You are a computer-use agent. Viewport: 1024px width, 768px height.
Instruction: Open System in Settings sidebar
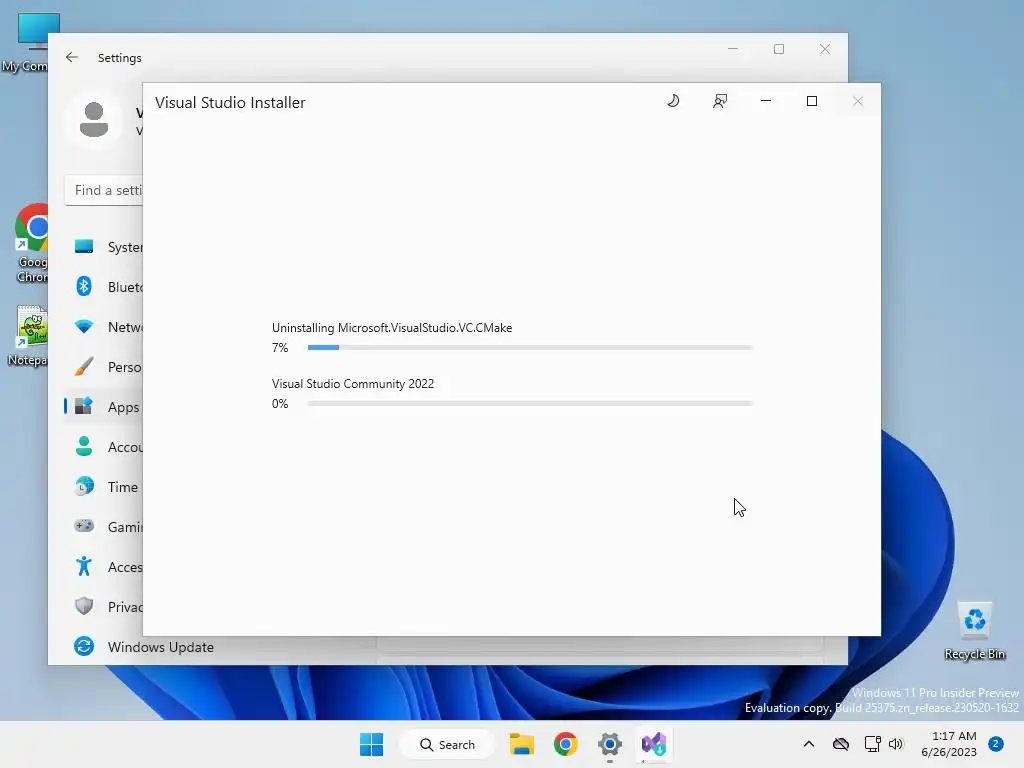point(104,247)
